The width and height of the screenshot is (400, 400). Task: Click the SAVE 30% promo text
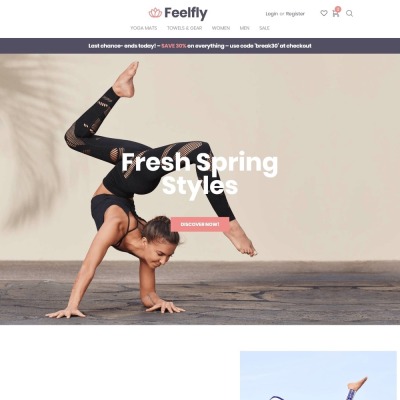click(x=174, y=46)
